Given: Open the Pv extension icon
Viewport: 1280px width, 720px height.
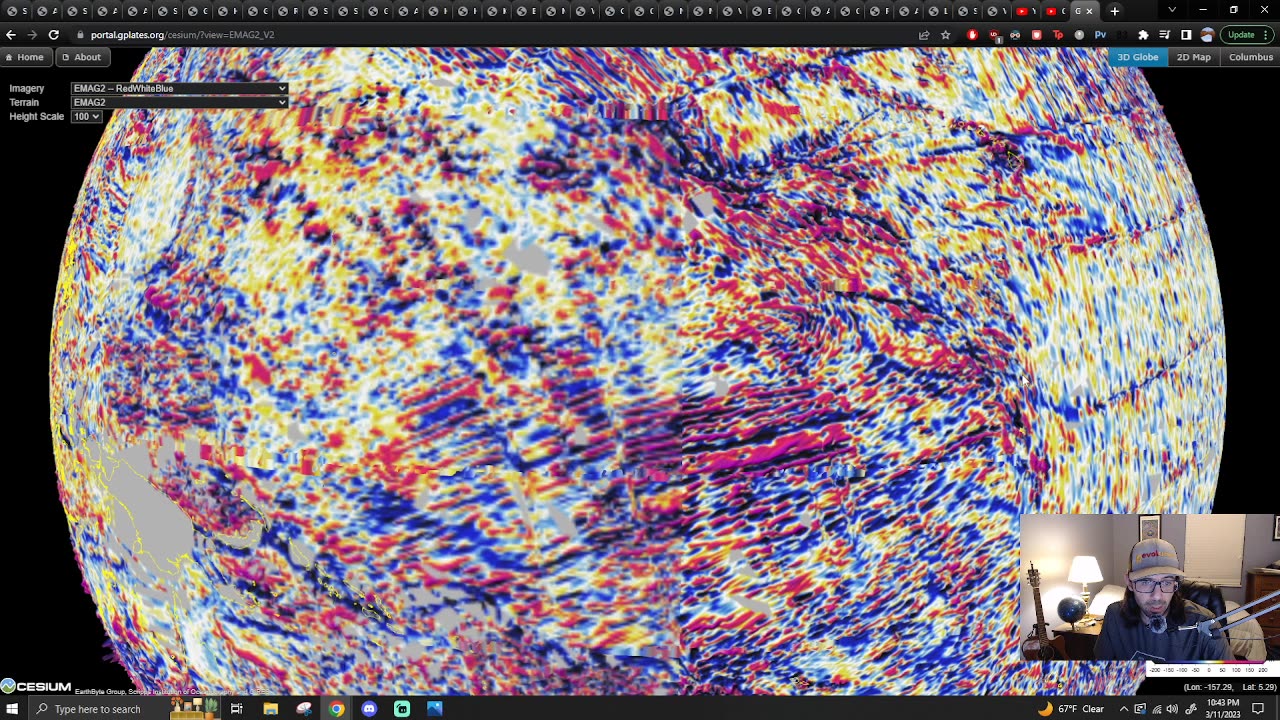Looking at the screenshot, I should click(1100, 35).
